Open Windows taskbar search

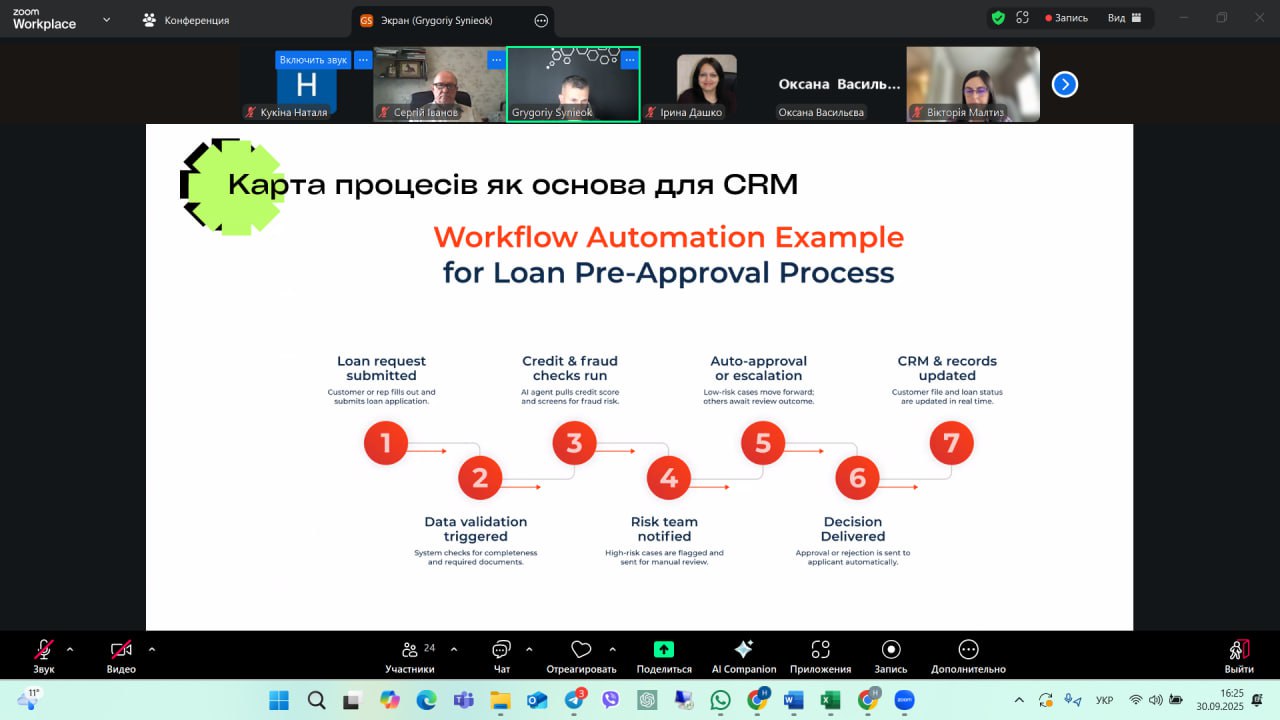(316, 700)
